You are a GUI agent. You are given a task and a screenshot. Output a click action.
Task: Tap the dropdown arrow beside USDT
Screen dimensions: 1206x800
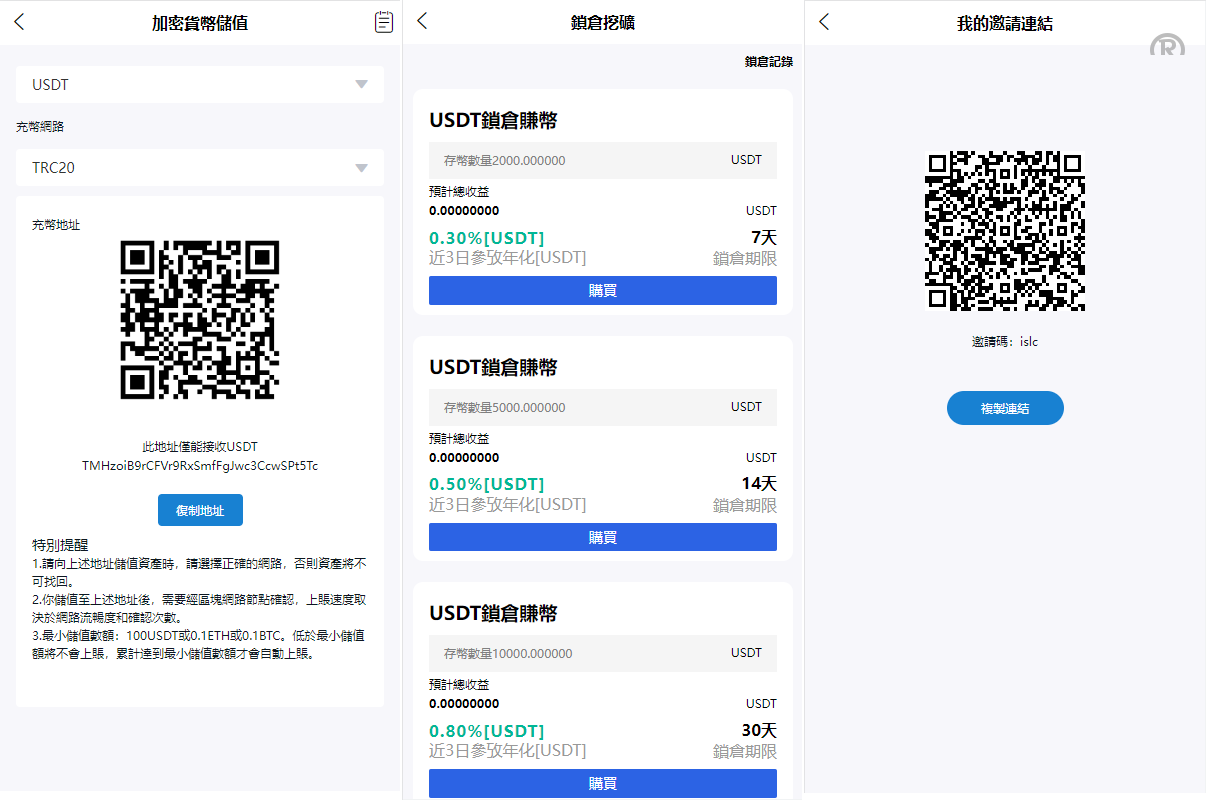pyautogui.click(x=361, y=84)
